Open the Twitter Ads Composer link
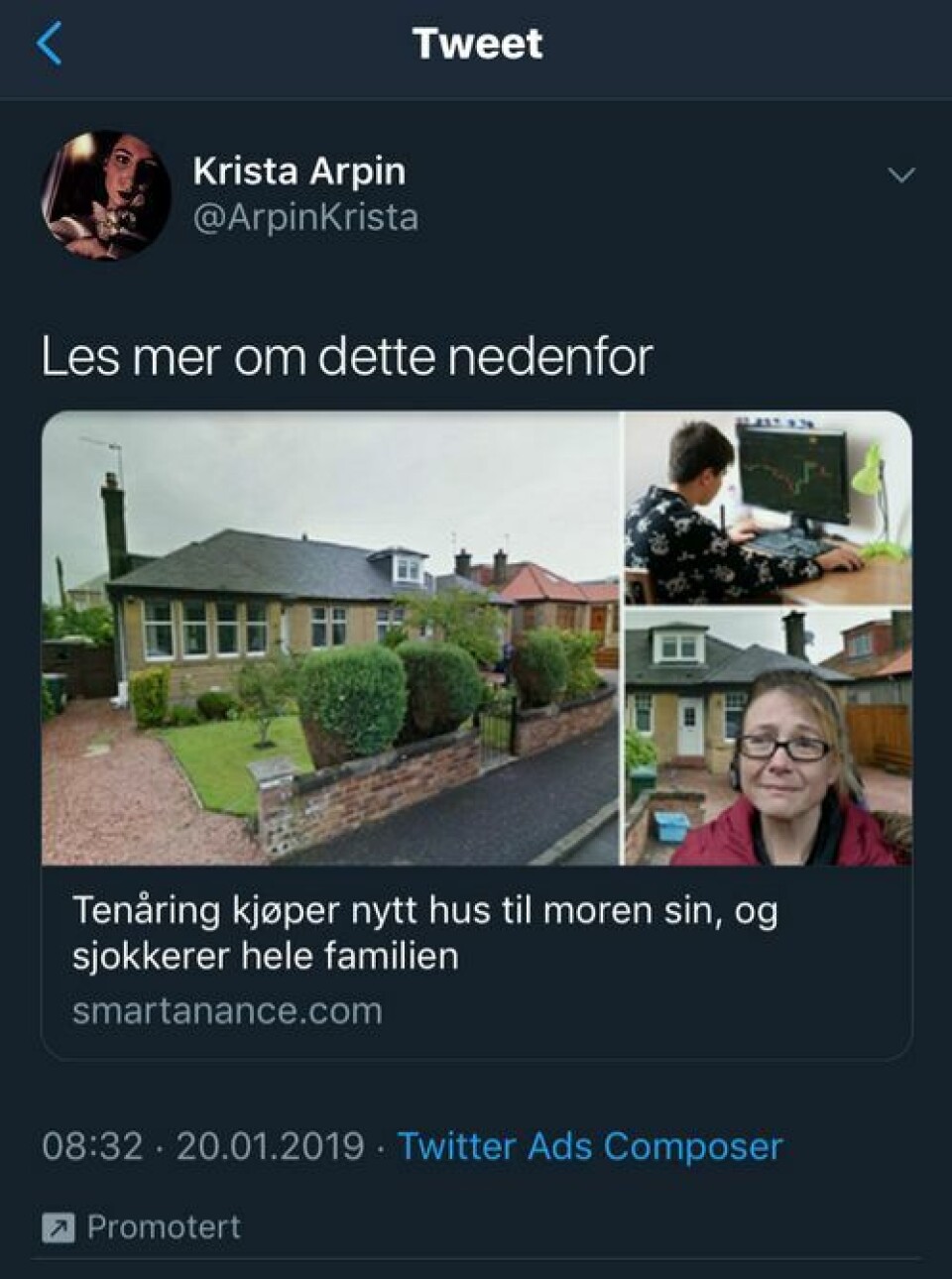The image size is (952, 1279). point(590,1146)
